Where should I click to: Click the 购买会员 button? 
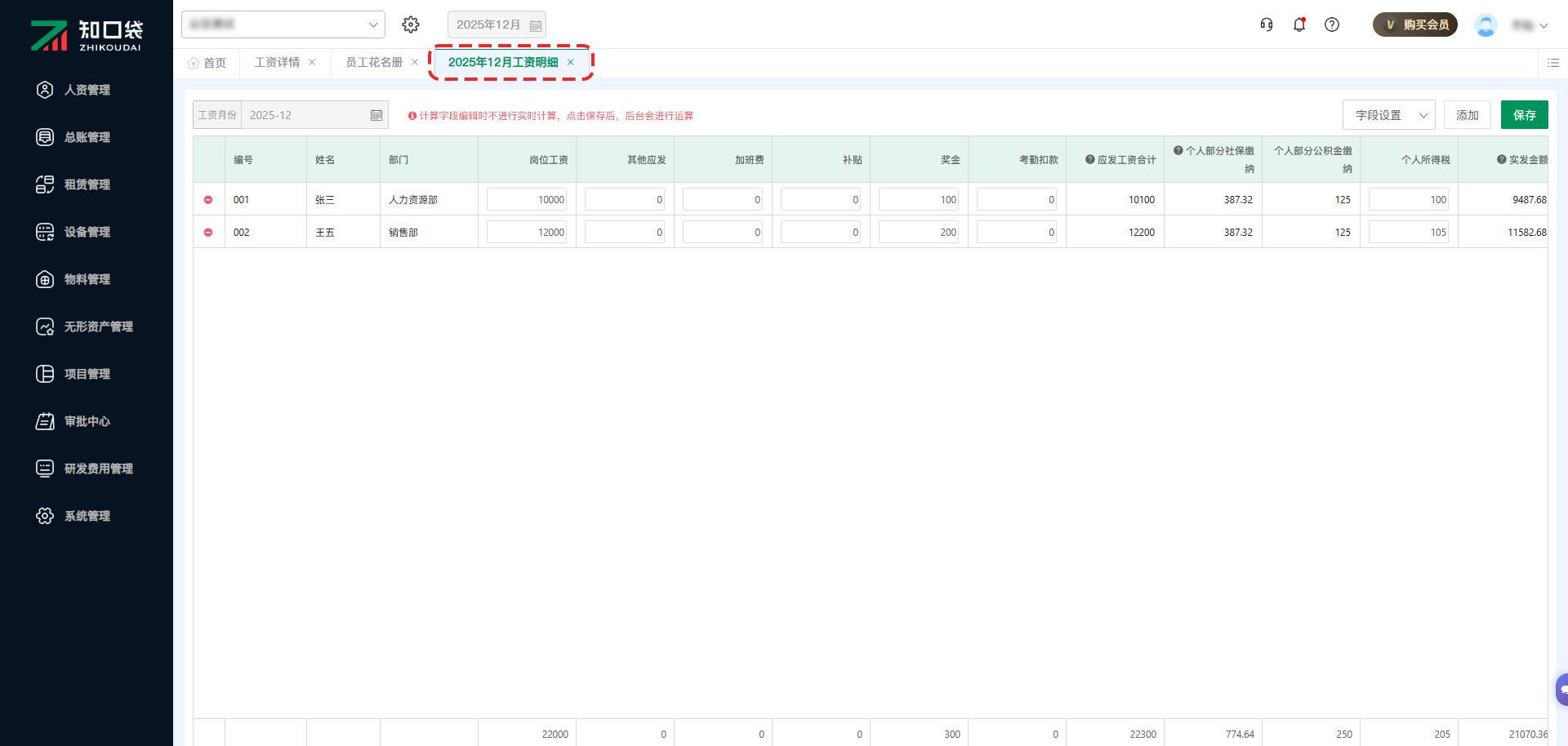pos(1415,24)
